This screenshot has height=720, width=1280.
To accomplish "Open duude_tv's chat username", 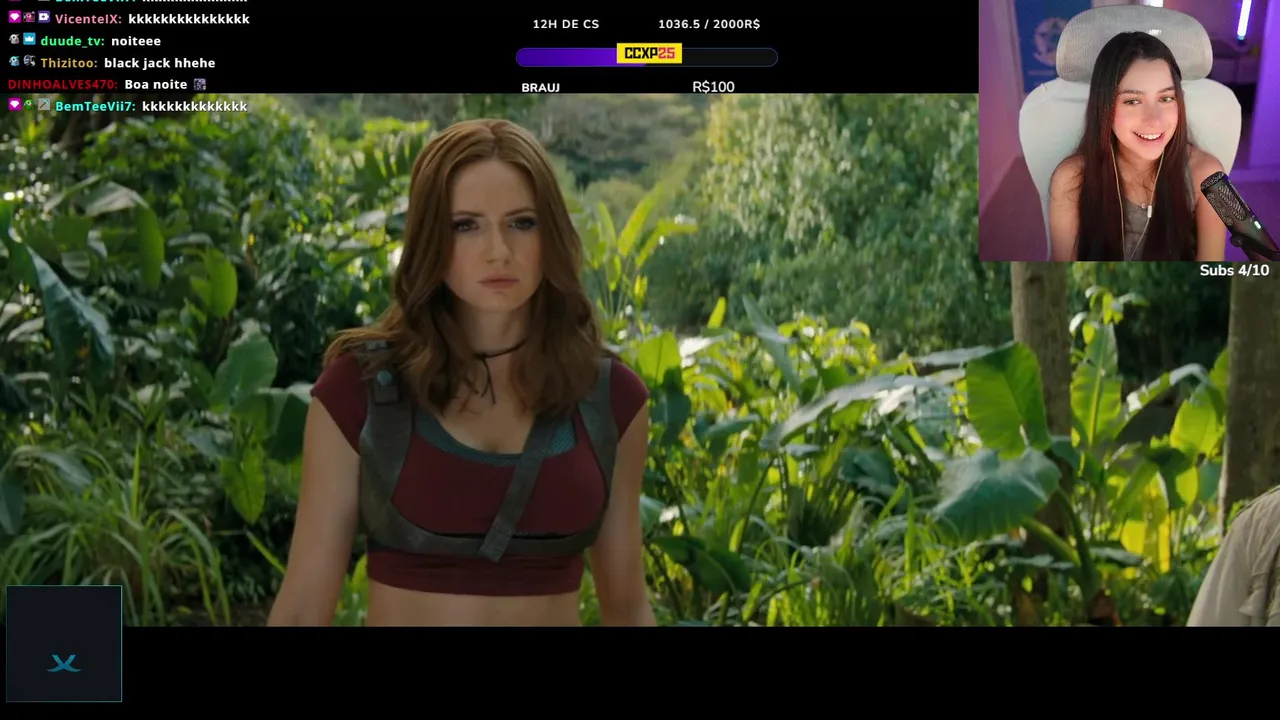I will (72, 41).
